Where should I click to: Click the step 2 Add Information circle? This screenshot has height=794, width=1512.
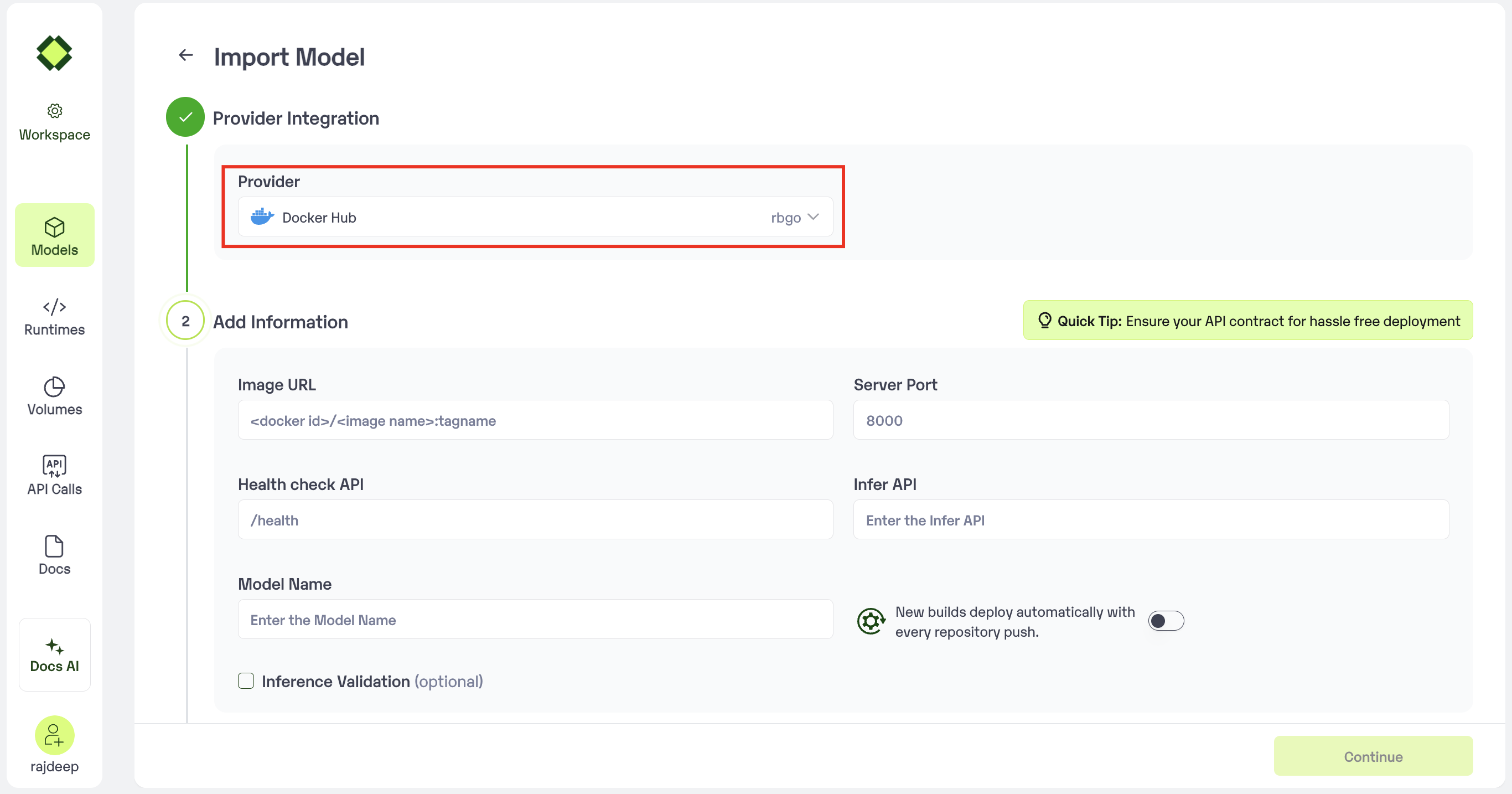pos(185,321)
